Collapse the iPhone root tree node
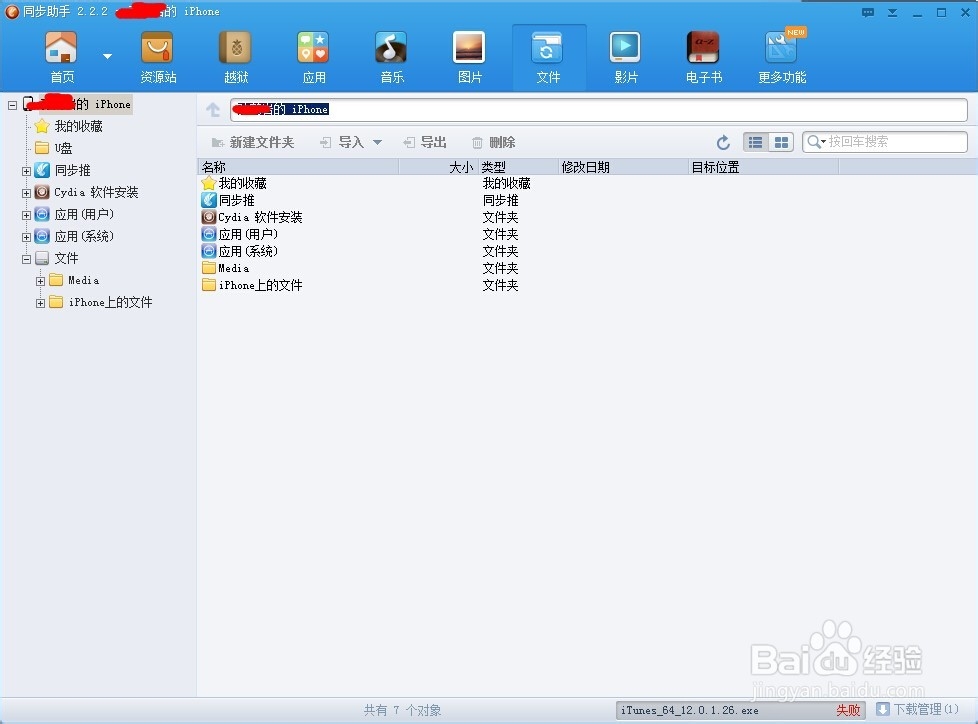The height and width of the screenshot is (724, 978). (x=12, y=105)
